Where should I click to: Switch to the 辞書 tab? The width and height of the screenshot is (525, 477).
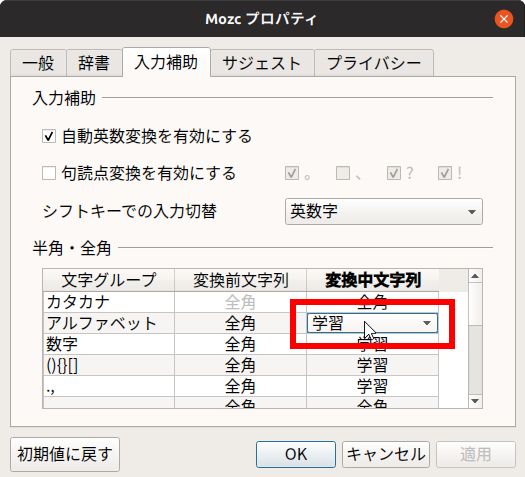94,63
